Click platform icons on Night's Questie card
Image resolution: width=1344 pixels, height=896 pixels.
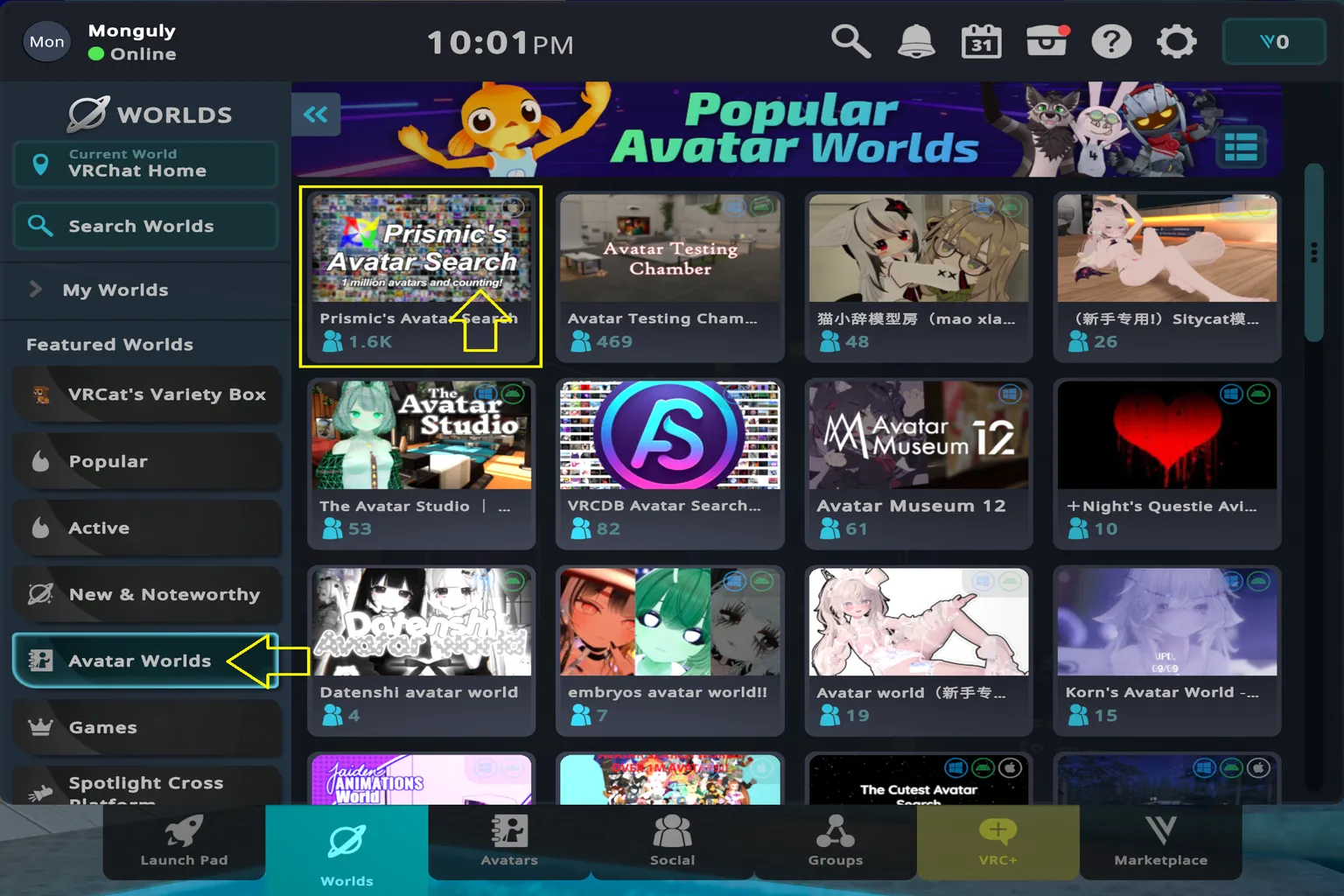point(1245,394)
